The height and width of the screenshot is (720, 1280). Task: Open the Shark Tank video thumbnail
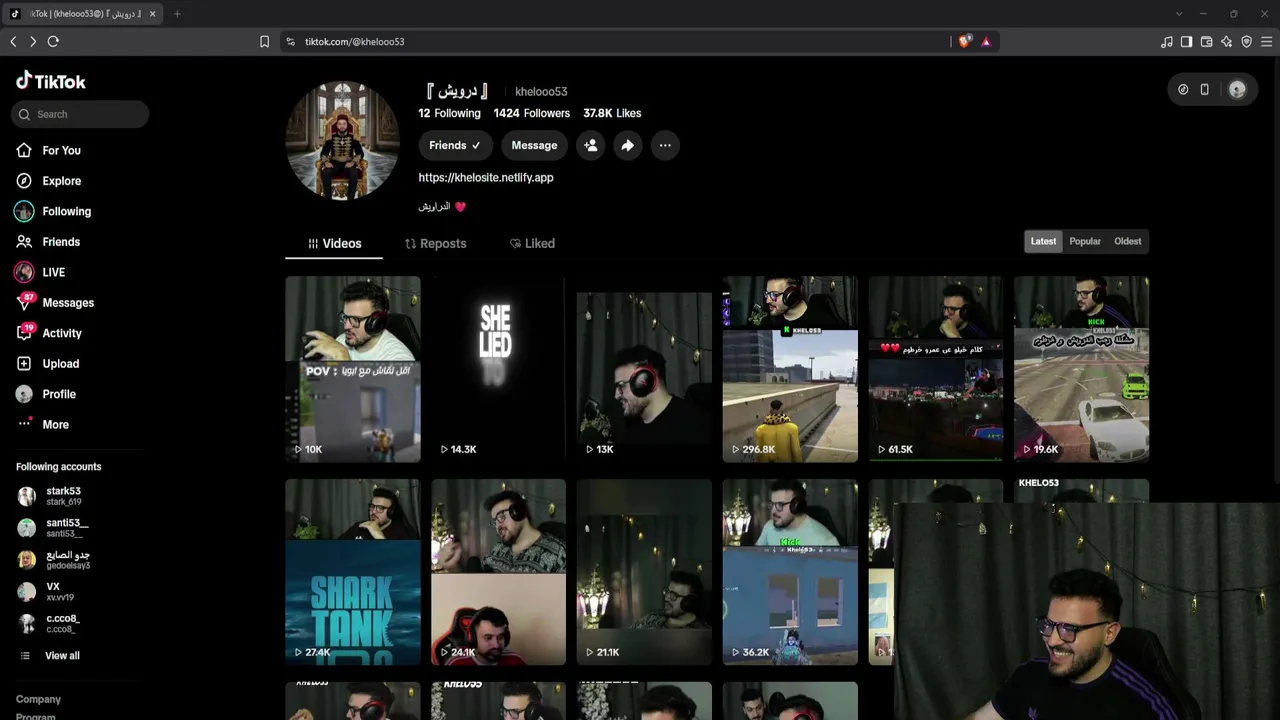click(353, 572)
